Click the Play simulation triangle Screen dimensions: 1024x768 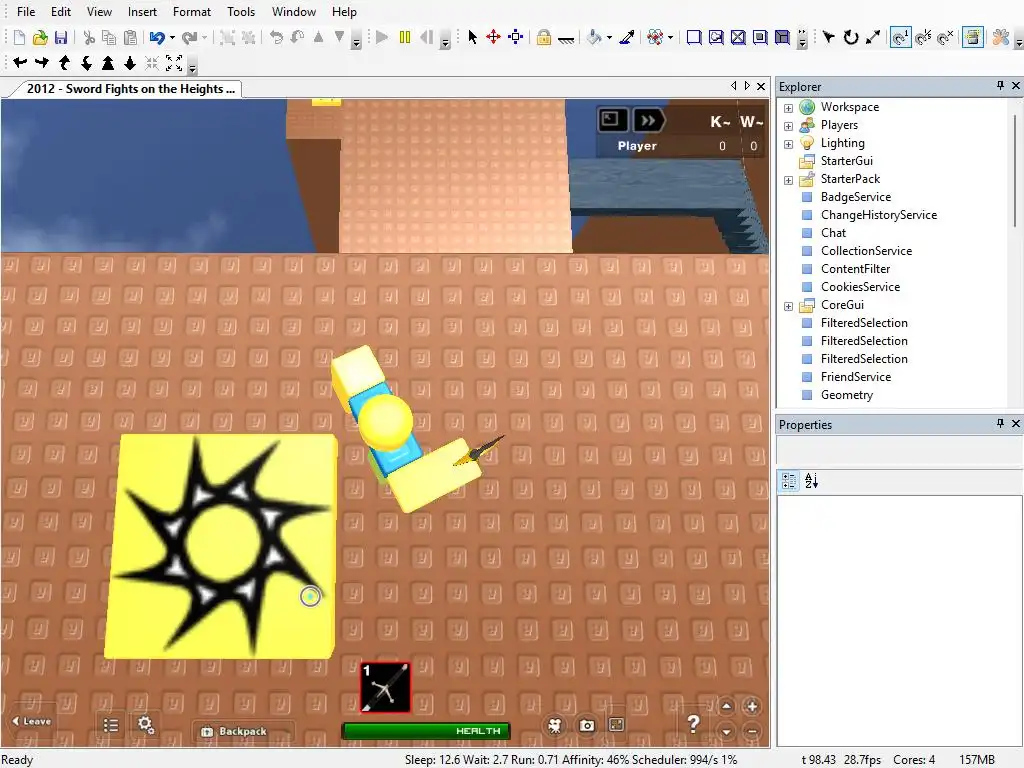tap(382, 37)
